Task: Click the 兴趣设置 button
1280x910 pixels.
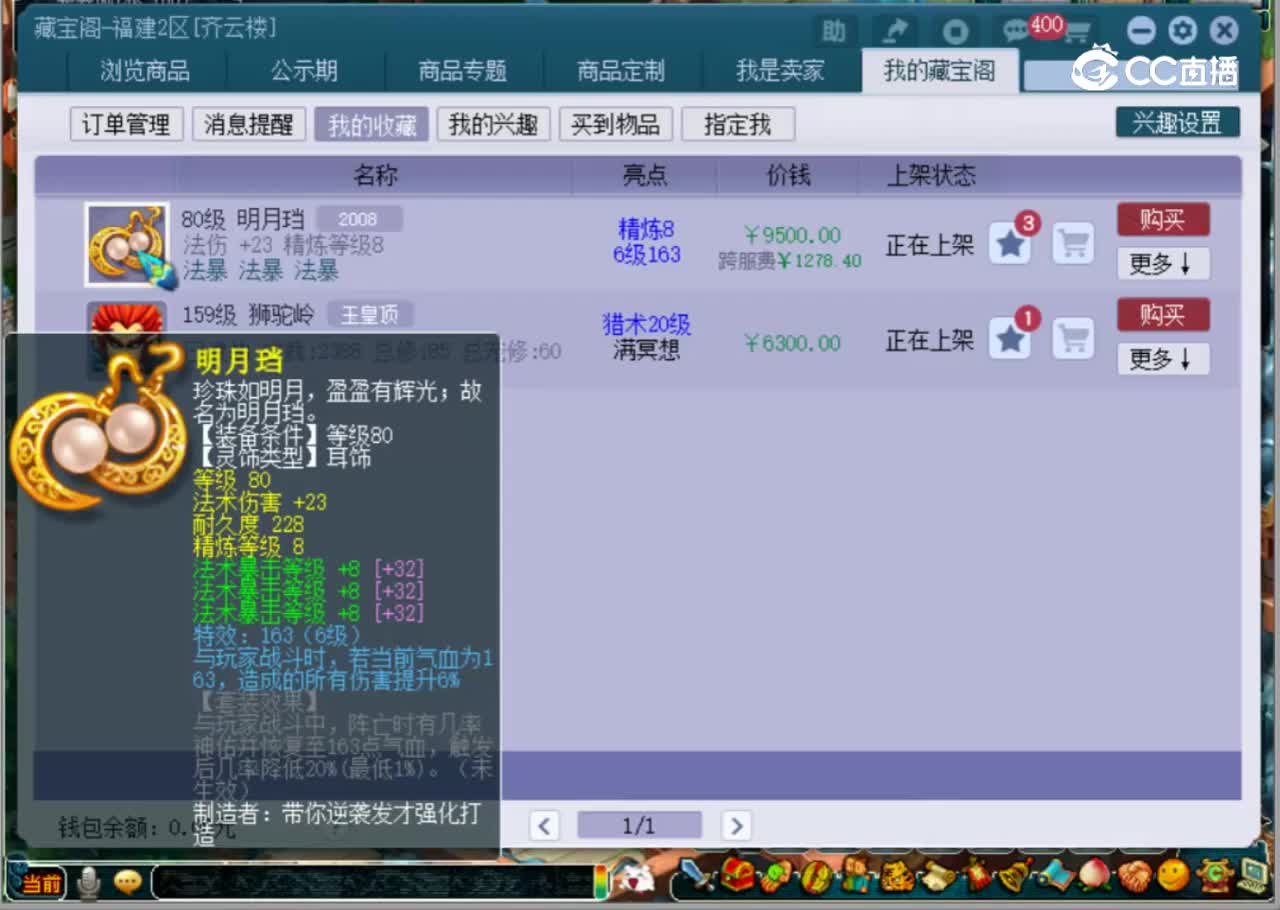Action: (1177, 123)
